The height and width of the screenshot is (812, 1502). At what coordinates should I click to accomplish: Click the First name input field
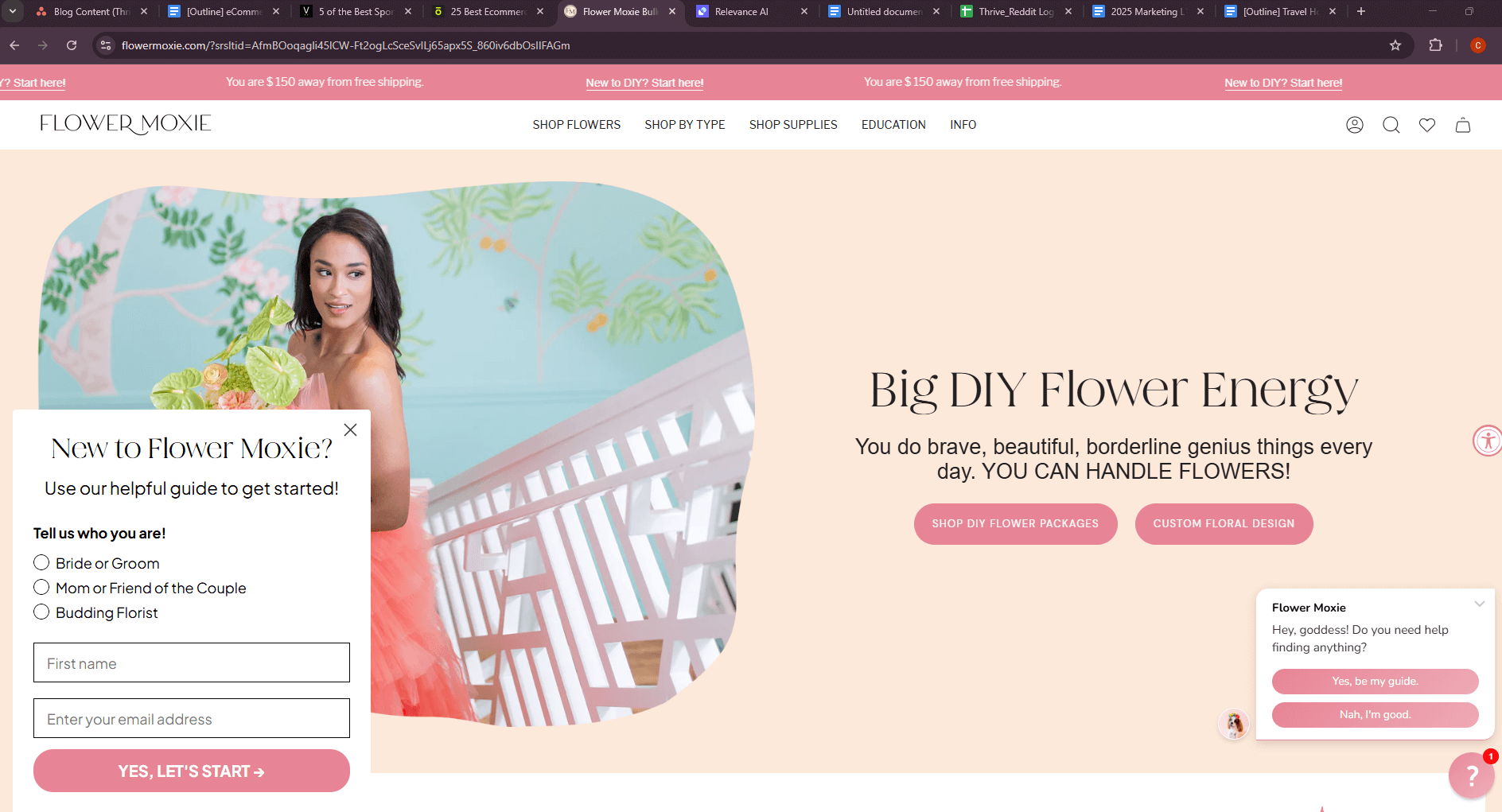[192, 662]
